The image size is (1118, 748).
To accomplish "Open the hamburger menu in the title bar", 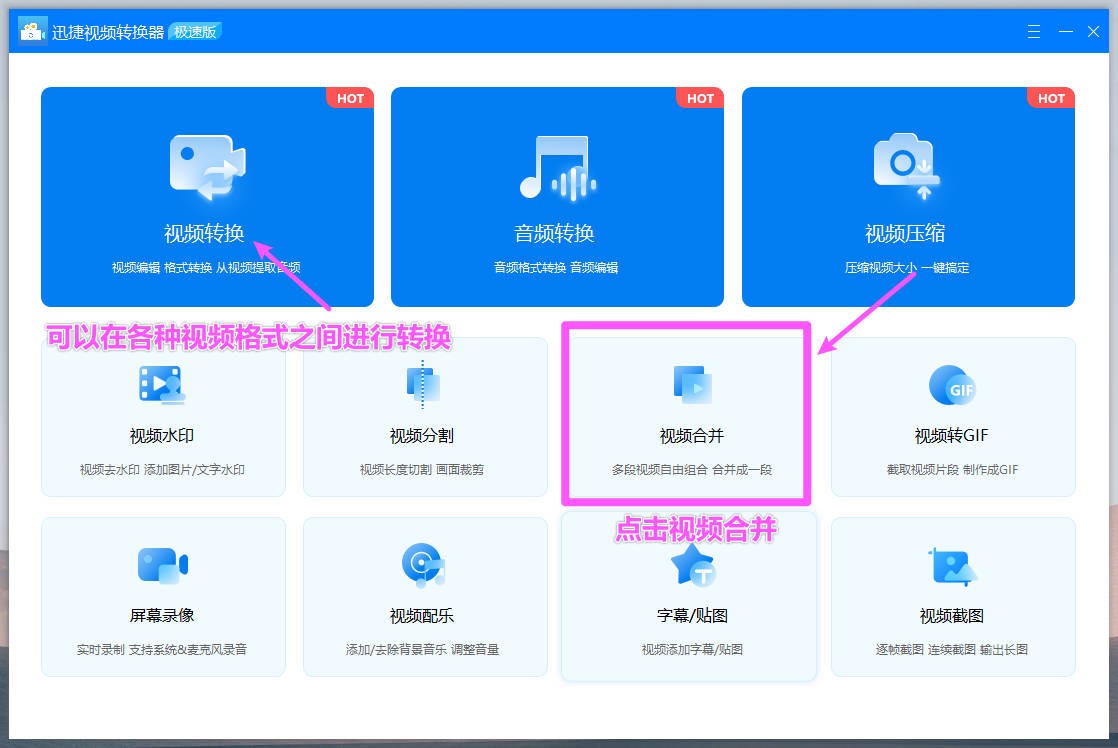I will click(1033, 31).
